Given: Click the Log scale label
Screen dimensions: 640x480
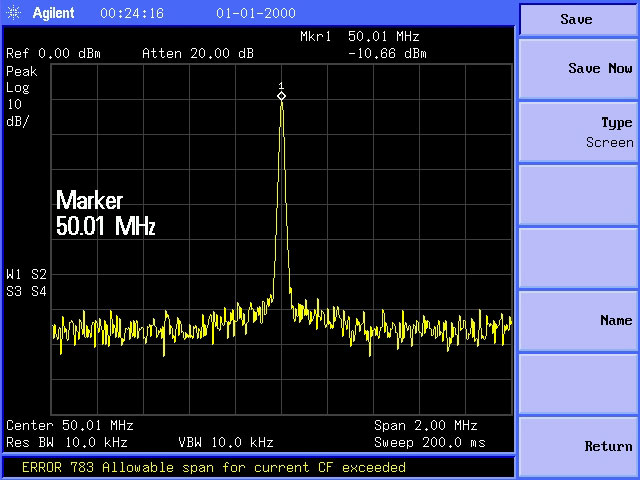Looking at the screenshot, I should click(18, 88).
